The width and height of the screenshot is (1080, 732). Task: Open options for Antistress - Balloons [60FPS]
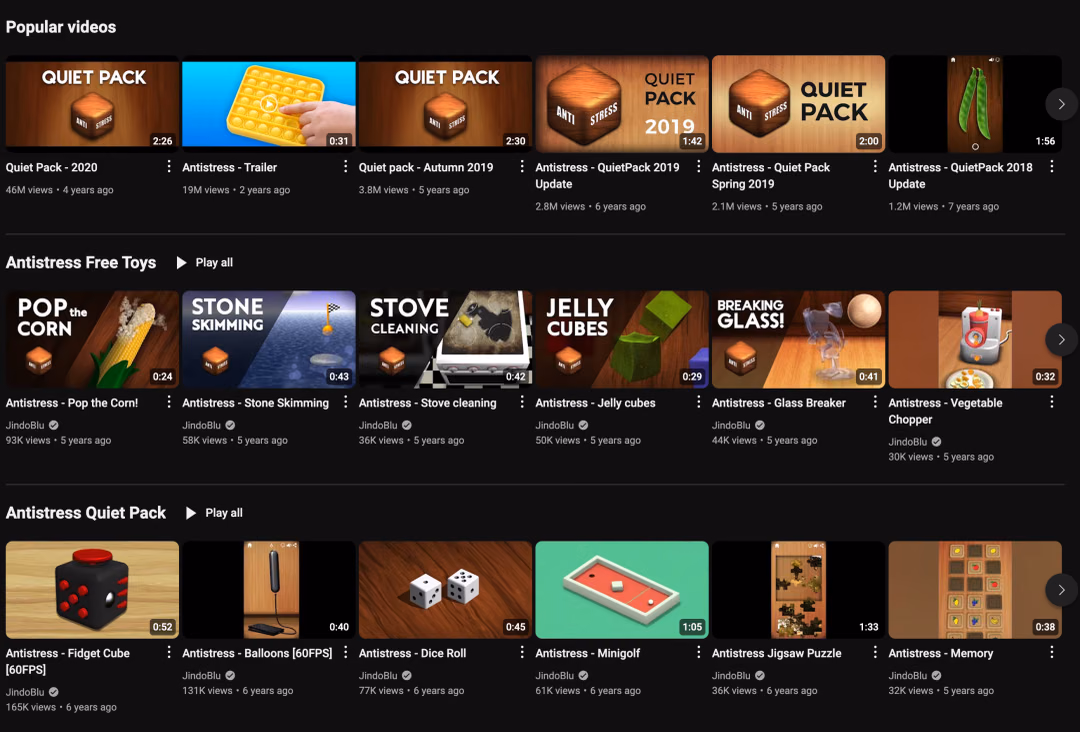point(345,652)
